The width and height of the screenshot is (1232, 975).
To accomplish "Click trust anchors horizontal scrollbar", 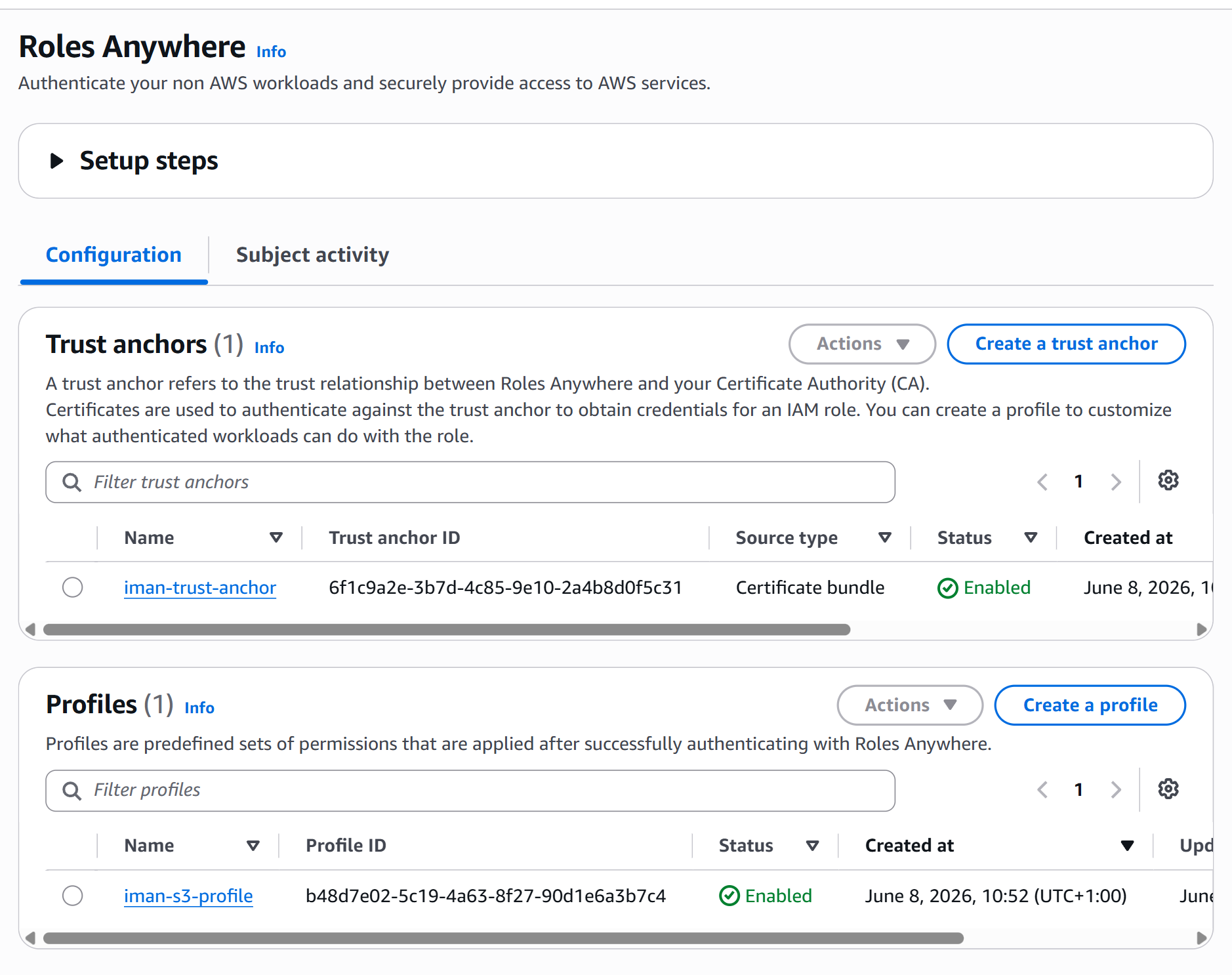I will pos(447,630).
